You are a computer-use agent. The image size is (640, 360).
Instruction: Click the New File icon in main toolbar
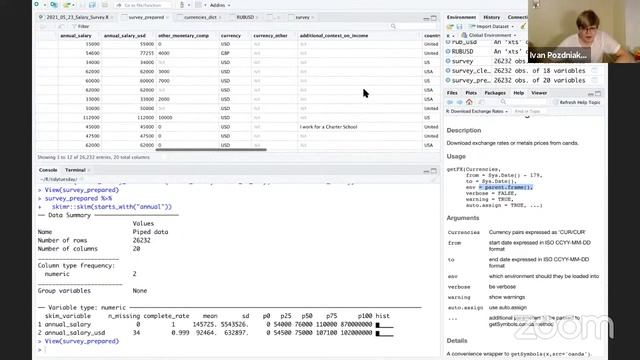point(37,4)
